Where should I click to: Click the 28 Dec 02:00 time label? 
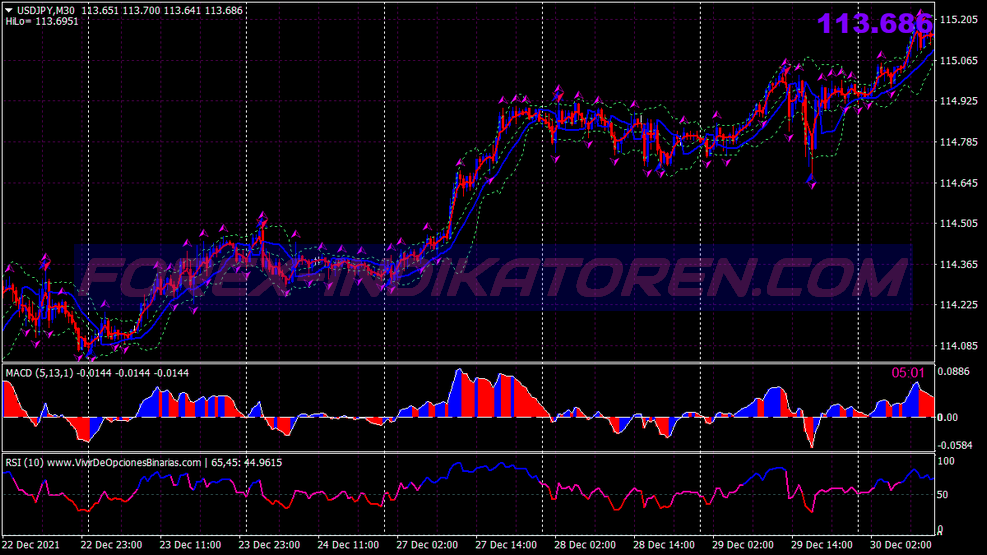coord(585,545)
